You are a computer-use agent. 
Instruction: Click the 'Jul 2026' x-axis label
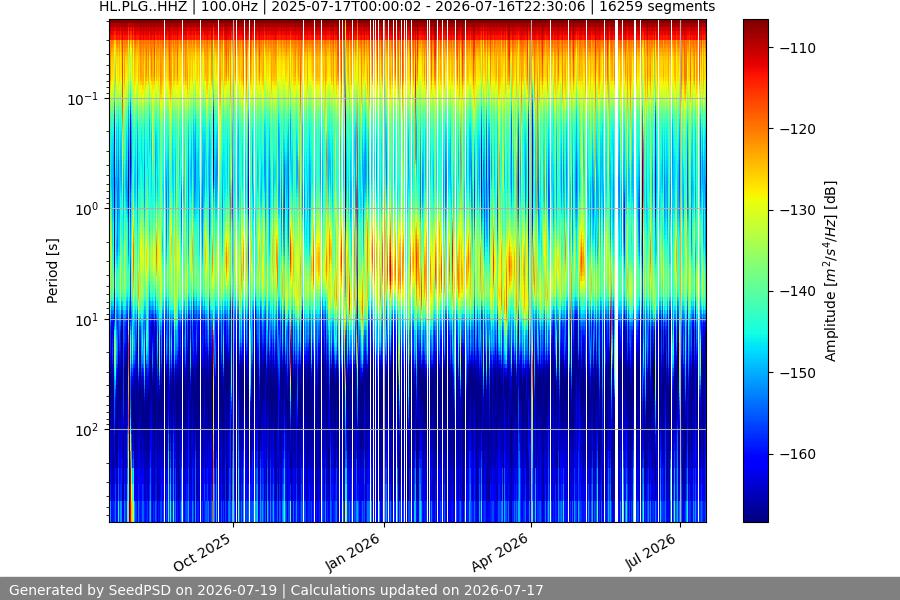[x=650, y=552]
